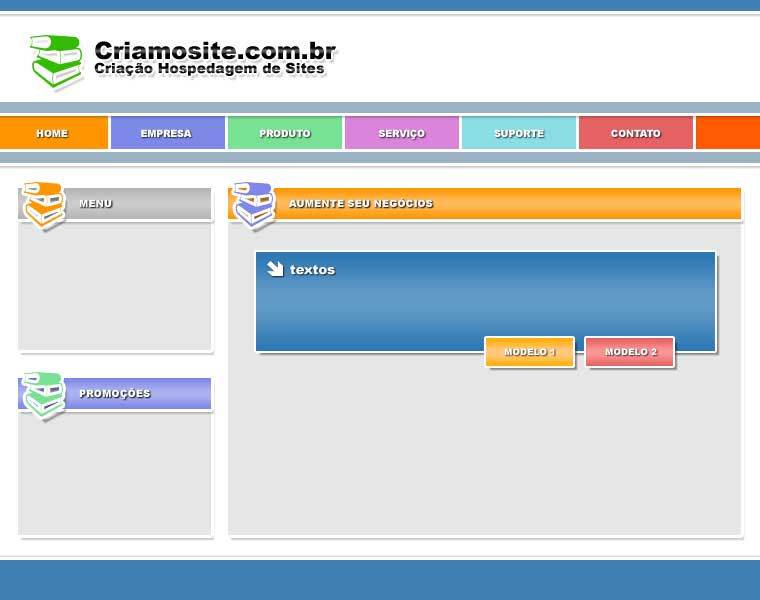
Task: Click the blue books icon in main header
Action: point(253,205)
